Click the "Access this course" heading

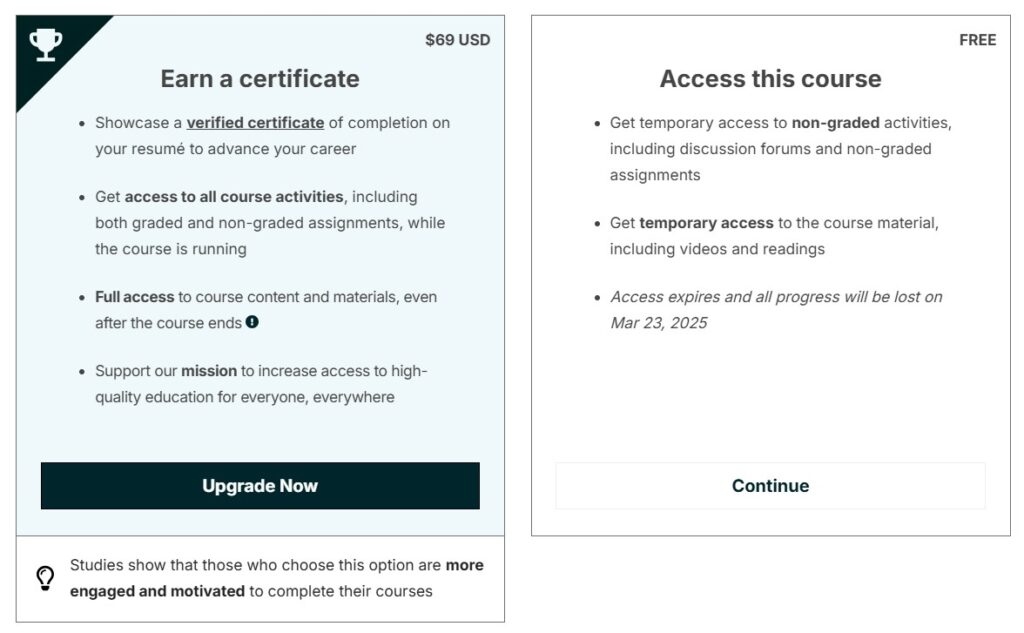[x=771, y=79]
